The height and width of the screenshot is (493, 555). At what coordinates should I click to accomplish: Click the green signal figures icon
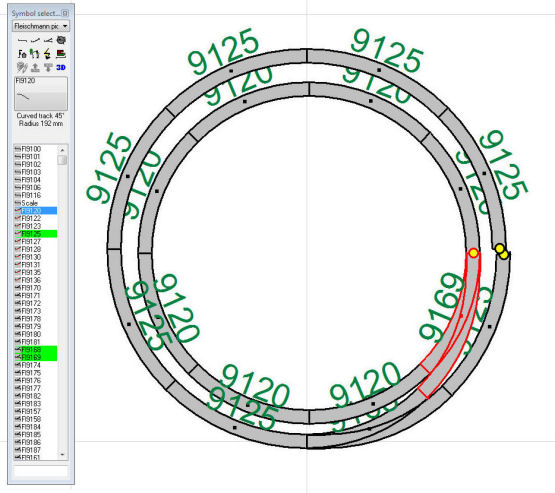(35, 54)
